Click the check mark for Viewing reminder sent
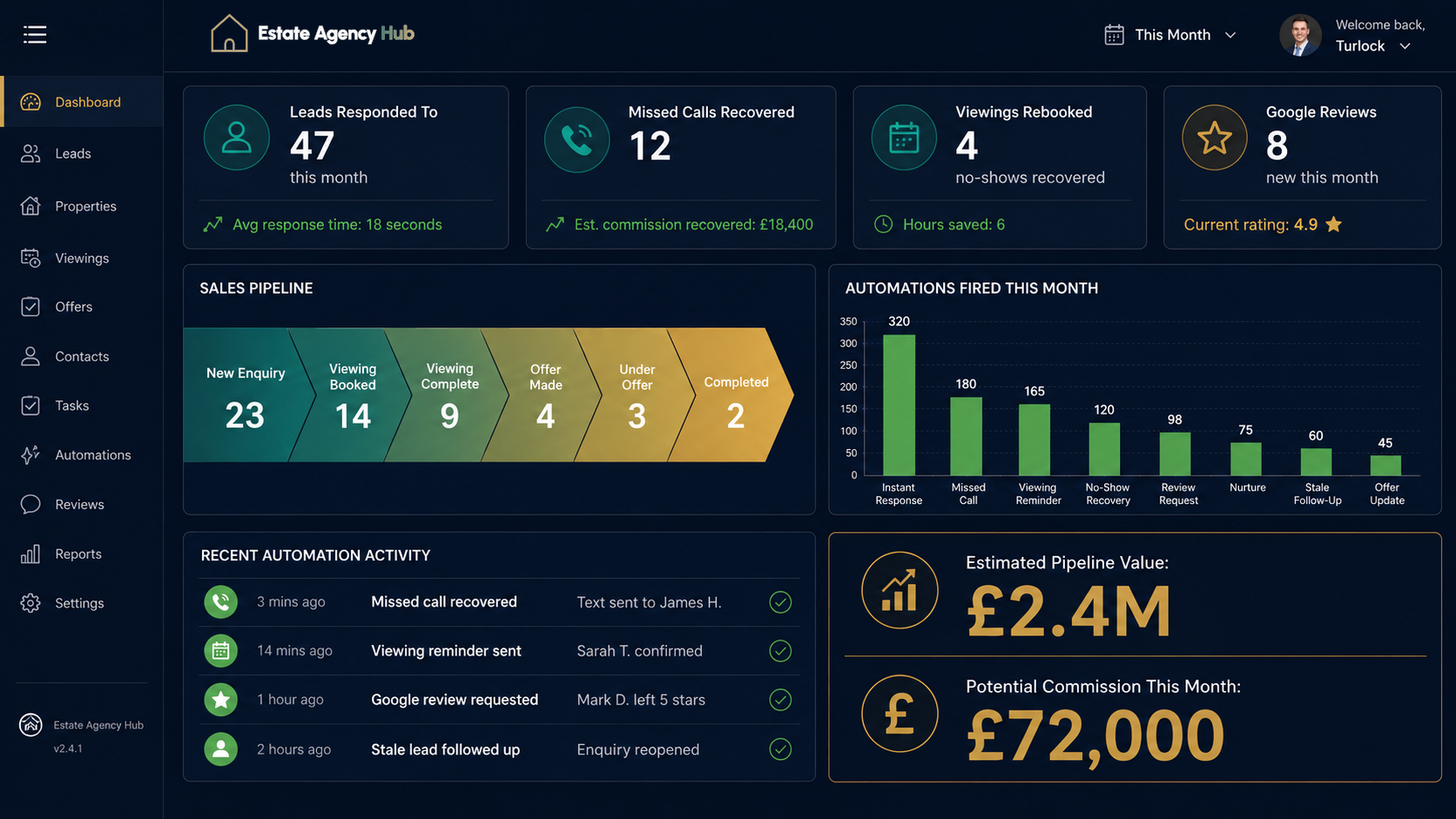 coord(780,651)
